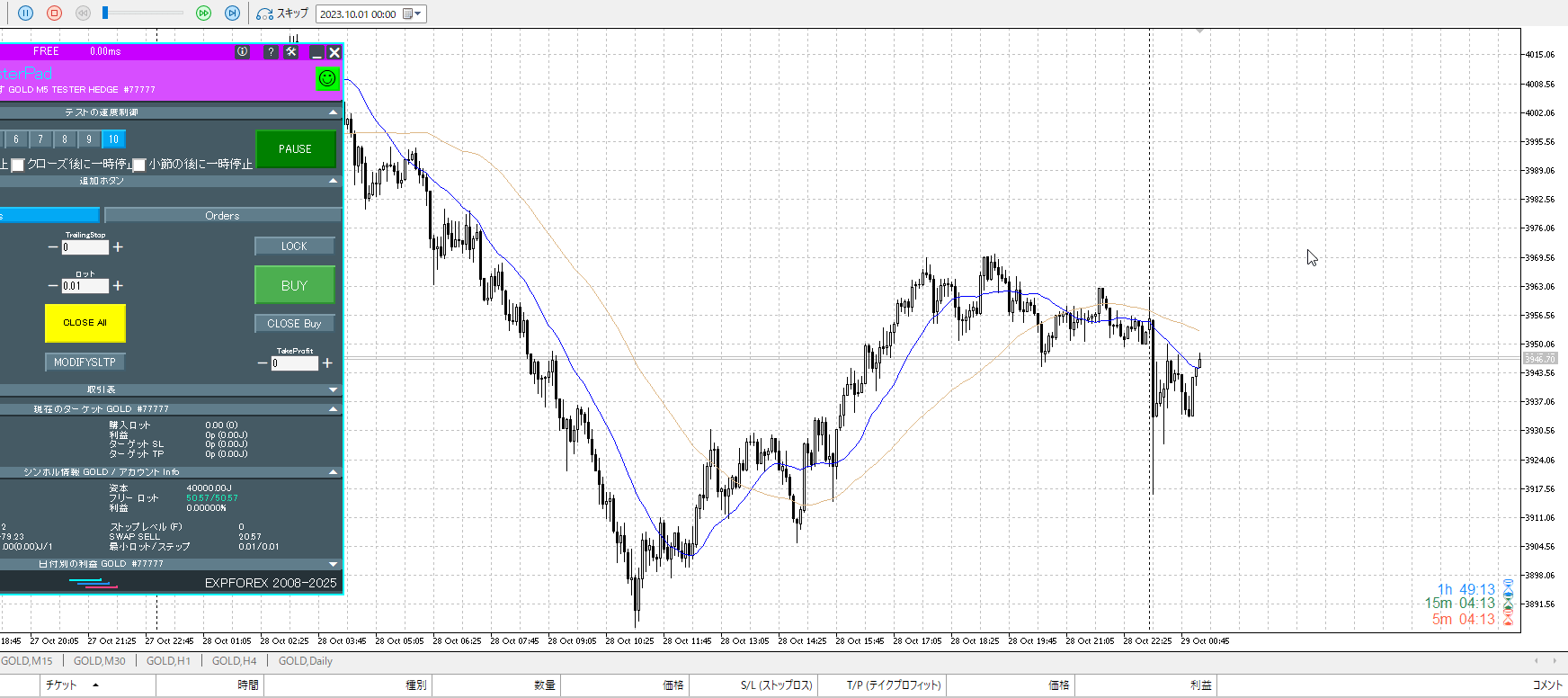The height and width of the screenshot is (698, 1568).
Task: Stop the tester with red stop icon
Action: (x=54, y=13)
